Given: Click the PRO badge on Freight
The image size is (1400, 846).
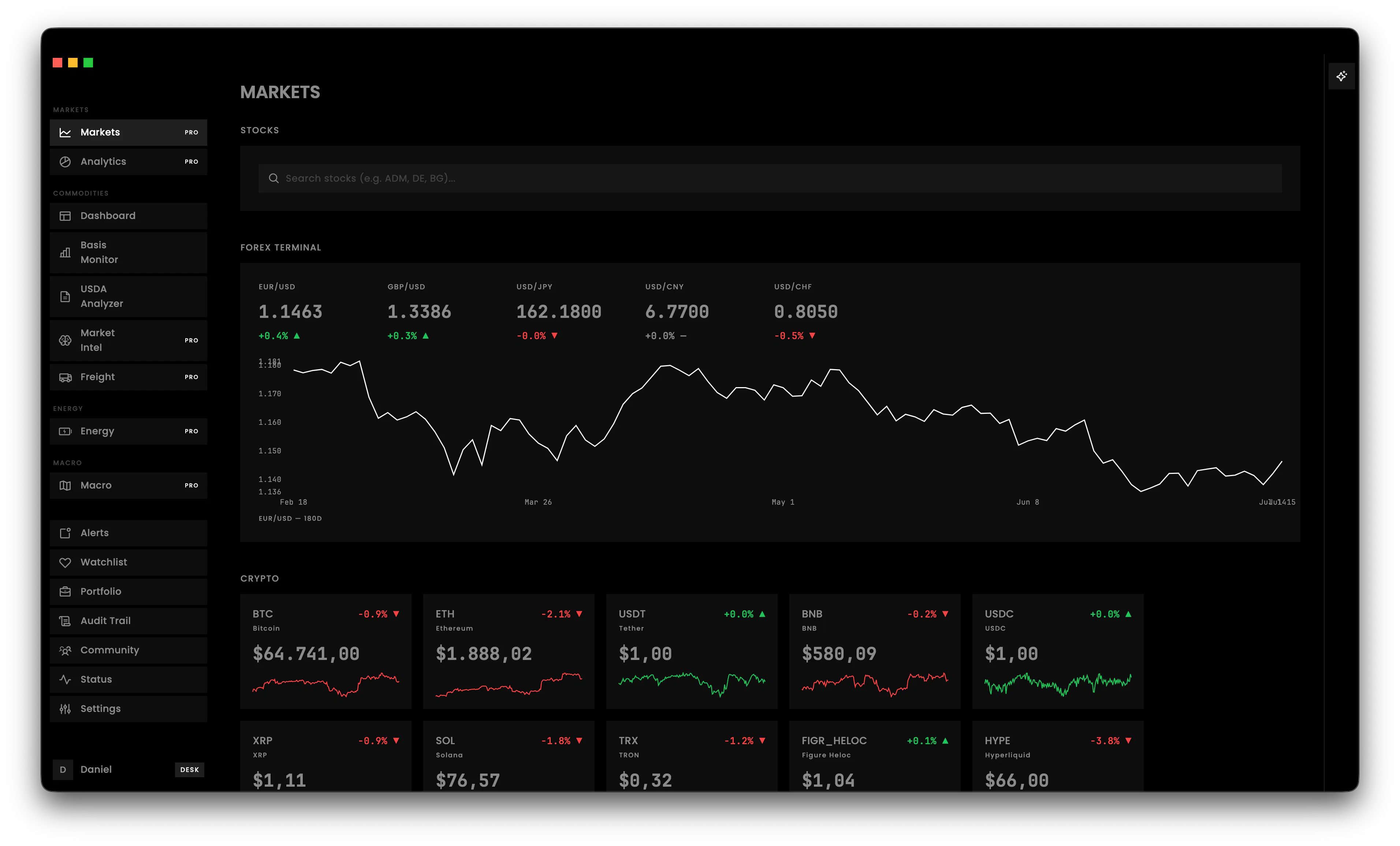Looking at the screenshot, I should (x=191, y=378).
